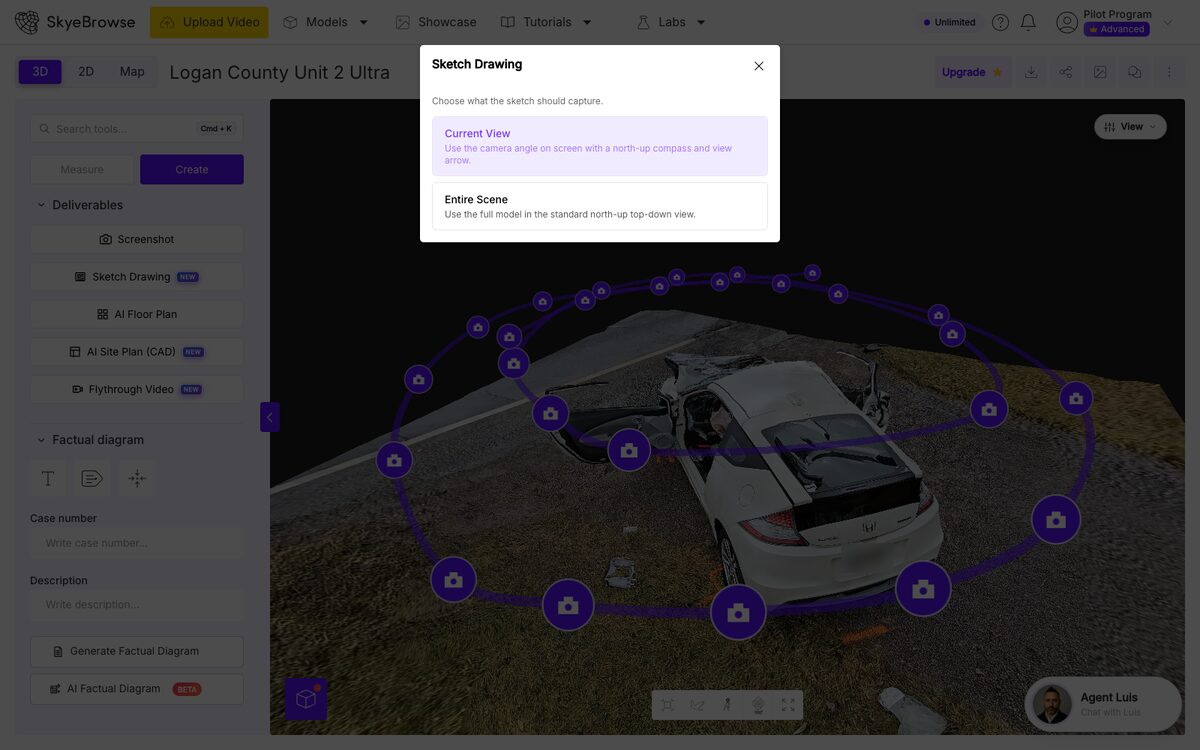Open the Agent Luis chat widget
This screenshot has width=1200, height=750.
[1103, 704]
